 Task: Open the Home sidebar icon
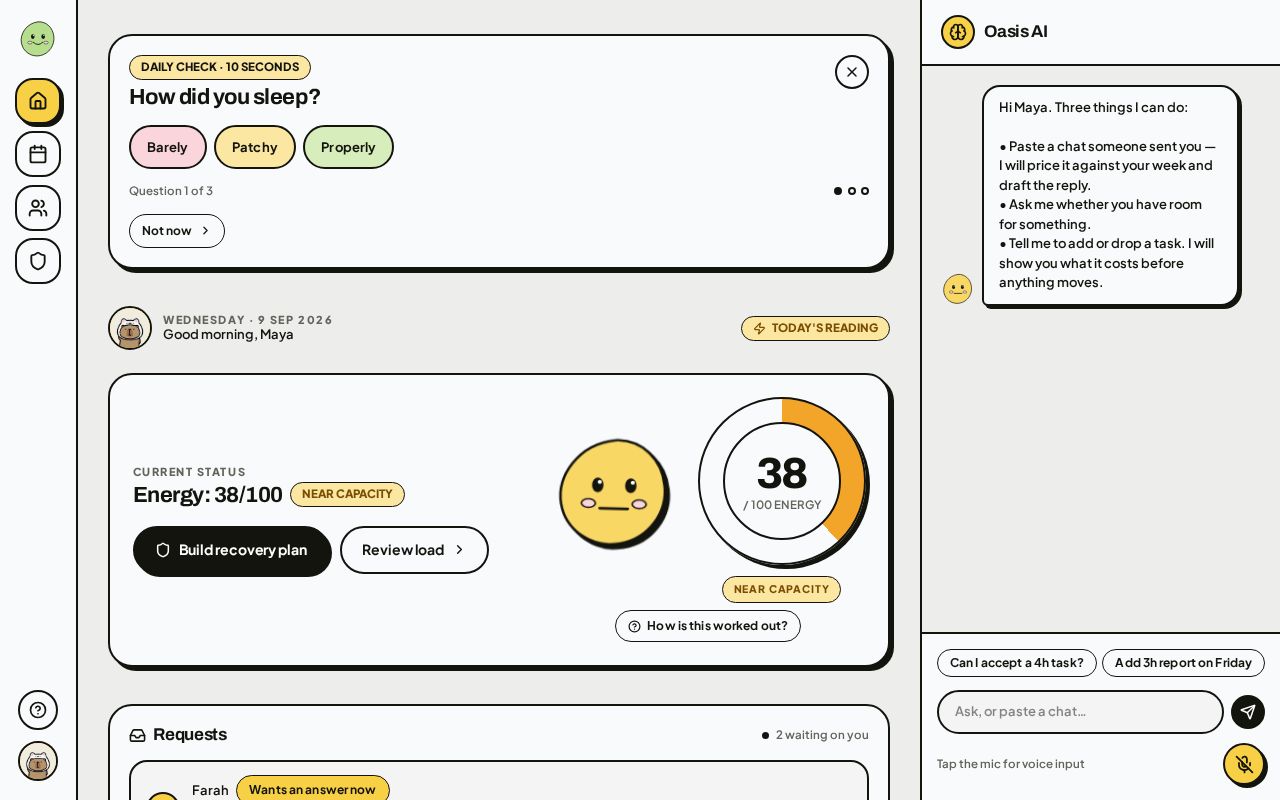click(x=38, y=101)
